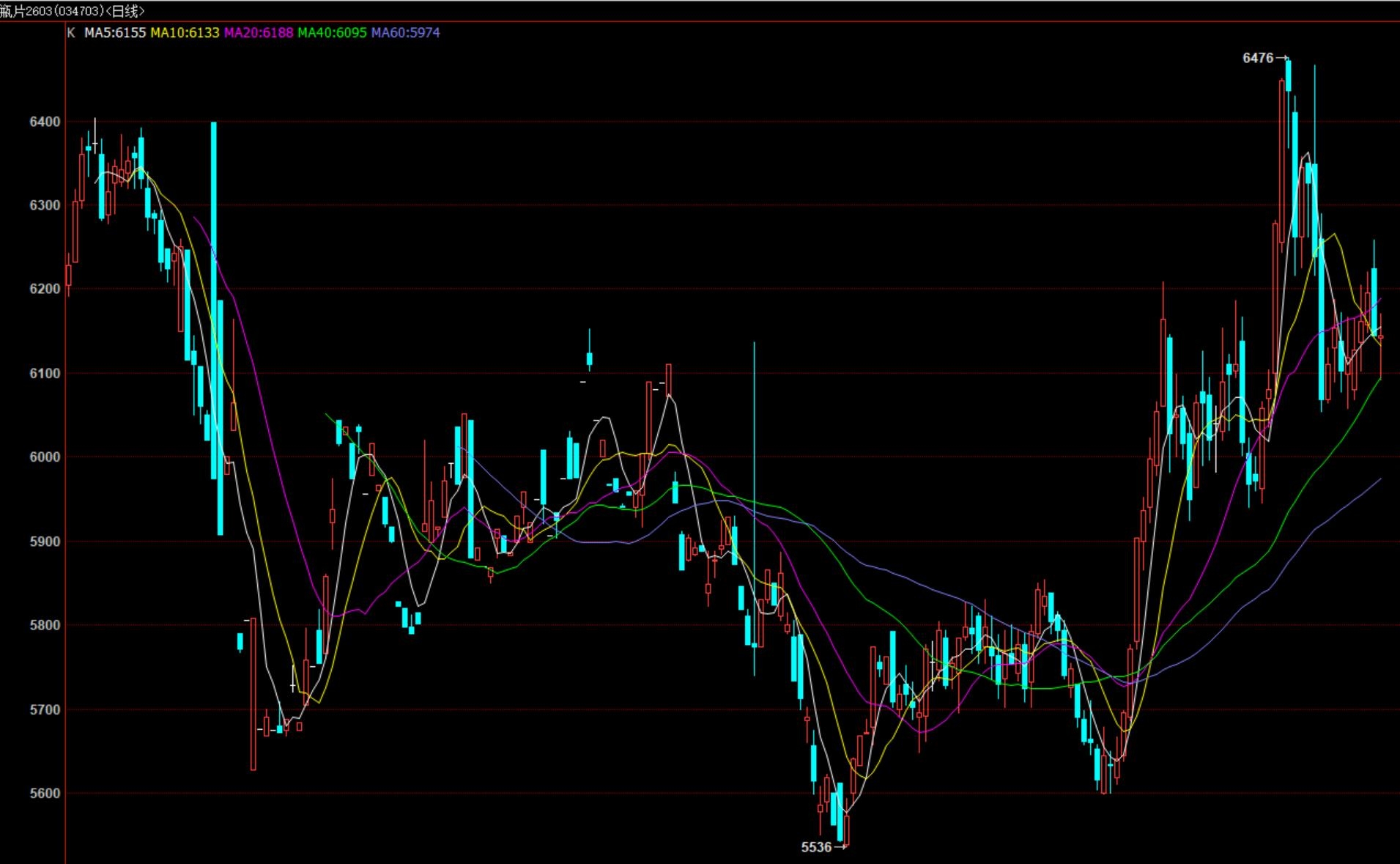Click the magenta MA20:6188 label
1400x864 pixels.
point(259,33)
